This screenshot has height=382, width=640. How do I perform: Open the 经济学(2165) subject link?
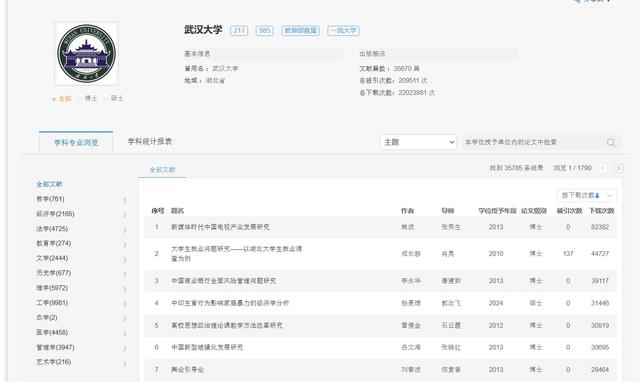coord(55,214)
